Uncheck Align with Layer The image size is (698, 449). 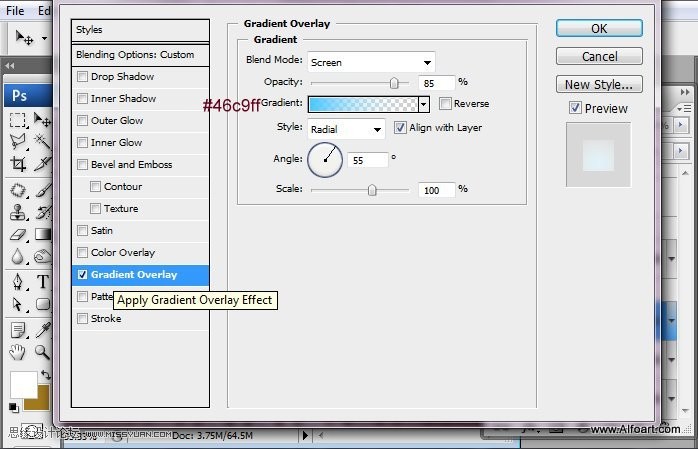(x=400, y=128)
